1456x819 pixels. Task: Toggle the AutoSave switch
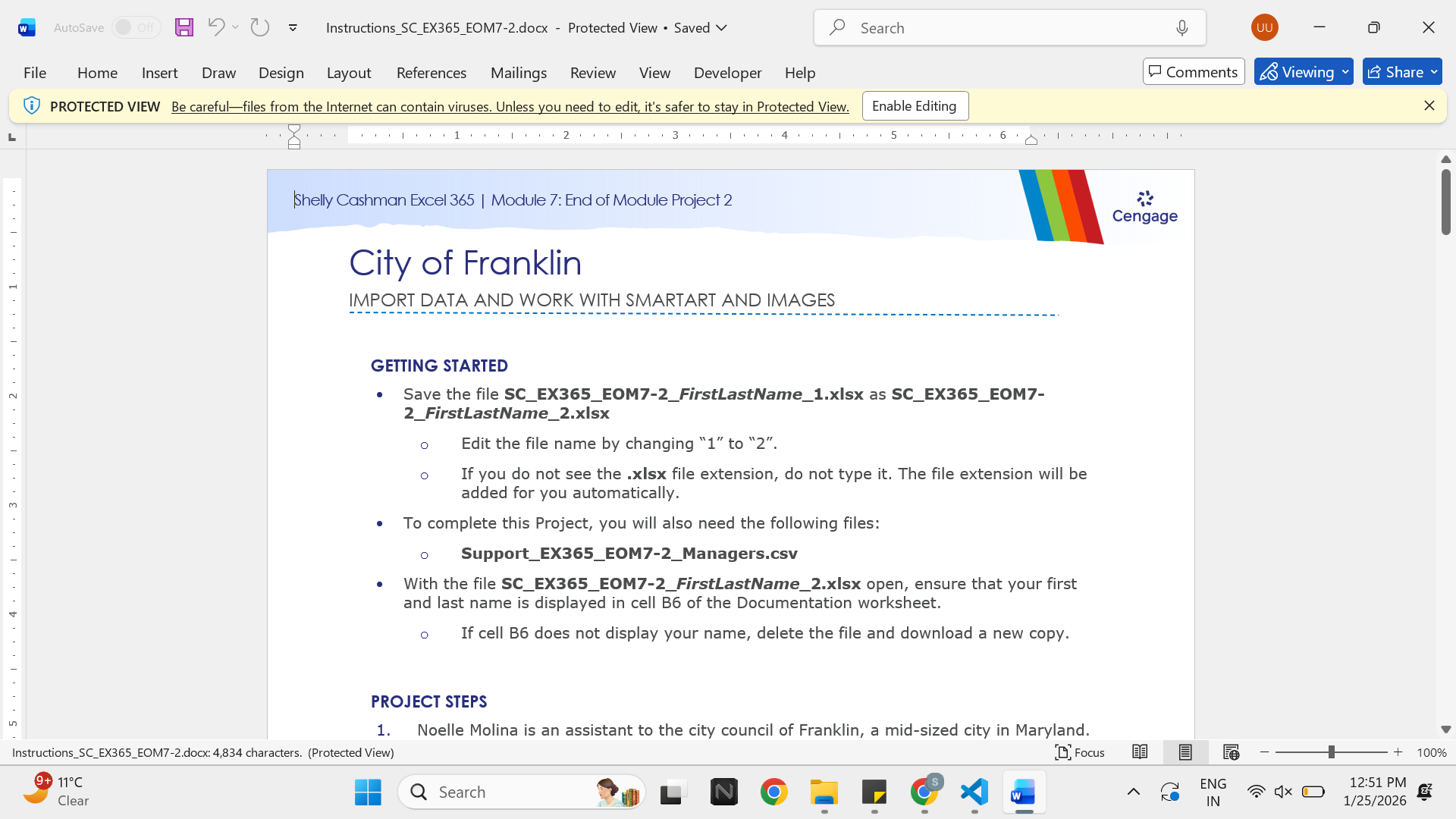click(x=136, y=27)
